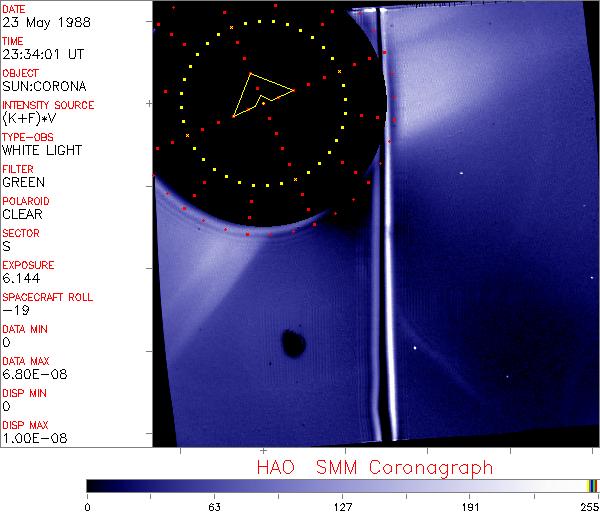
Task: Click the EXPOSURE label
Action: click(x=28, y=265)
